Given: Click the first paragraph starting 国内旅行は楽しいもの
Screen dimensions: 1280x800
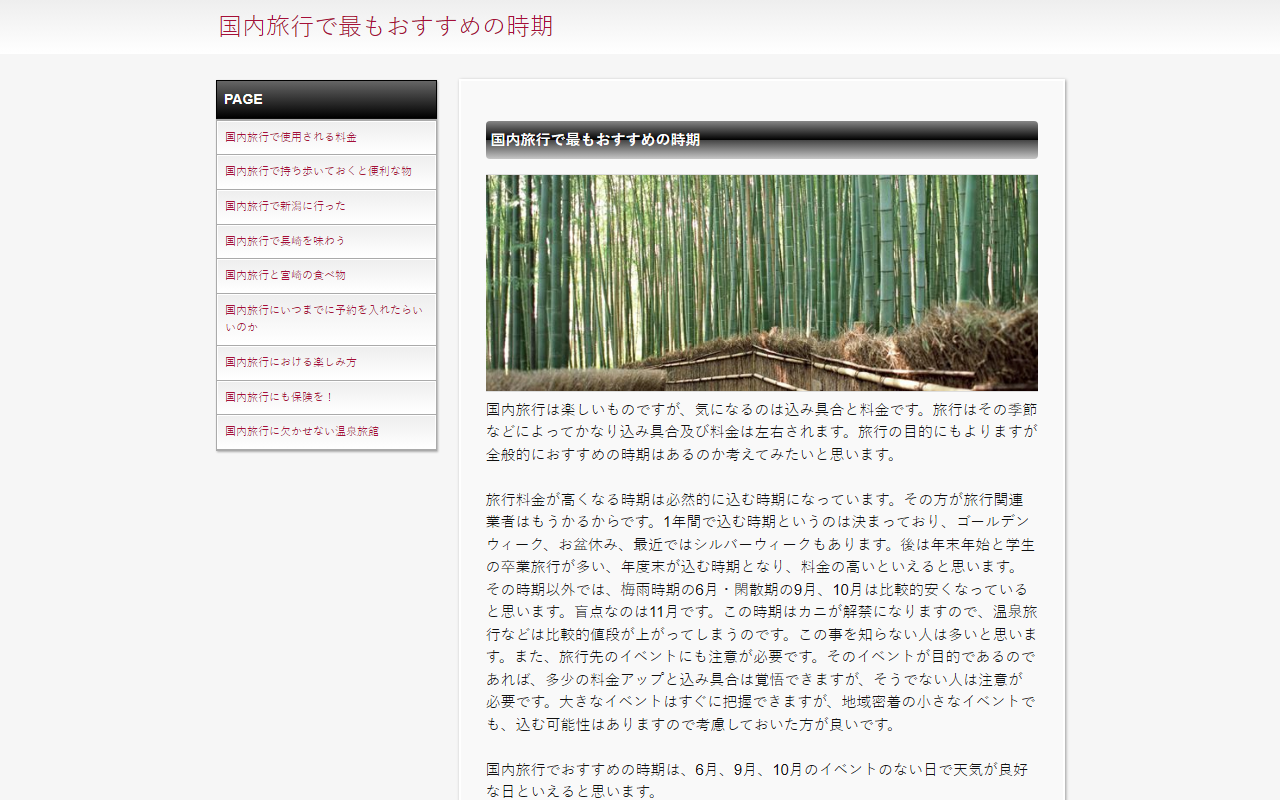Looking at the screenshot, I should pos(762,432).
